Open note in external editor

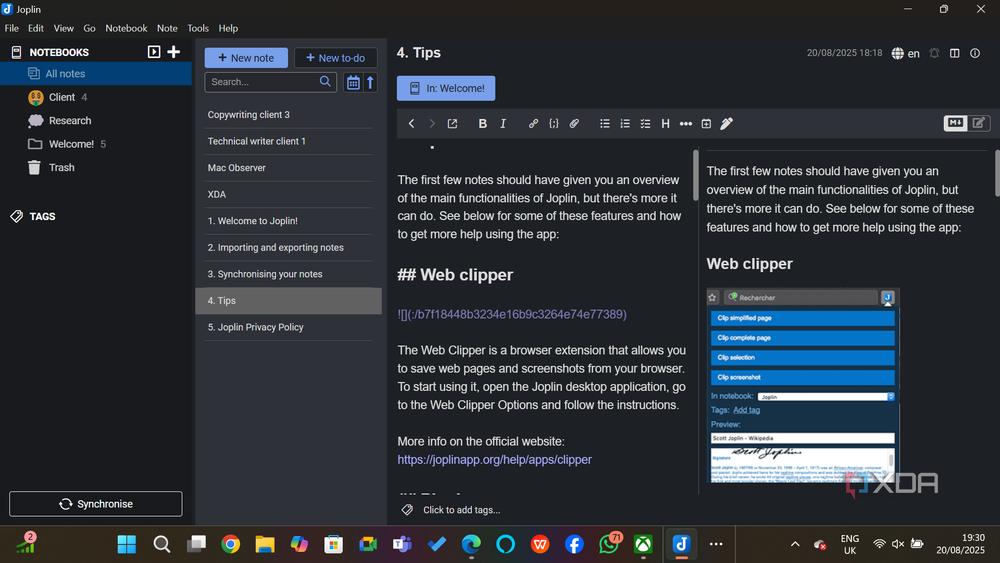452,124
